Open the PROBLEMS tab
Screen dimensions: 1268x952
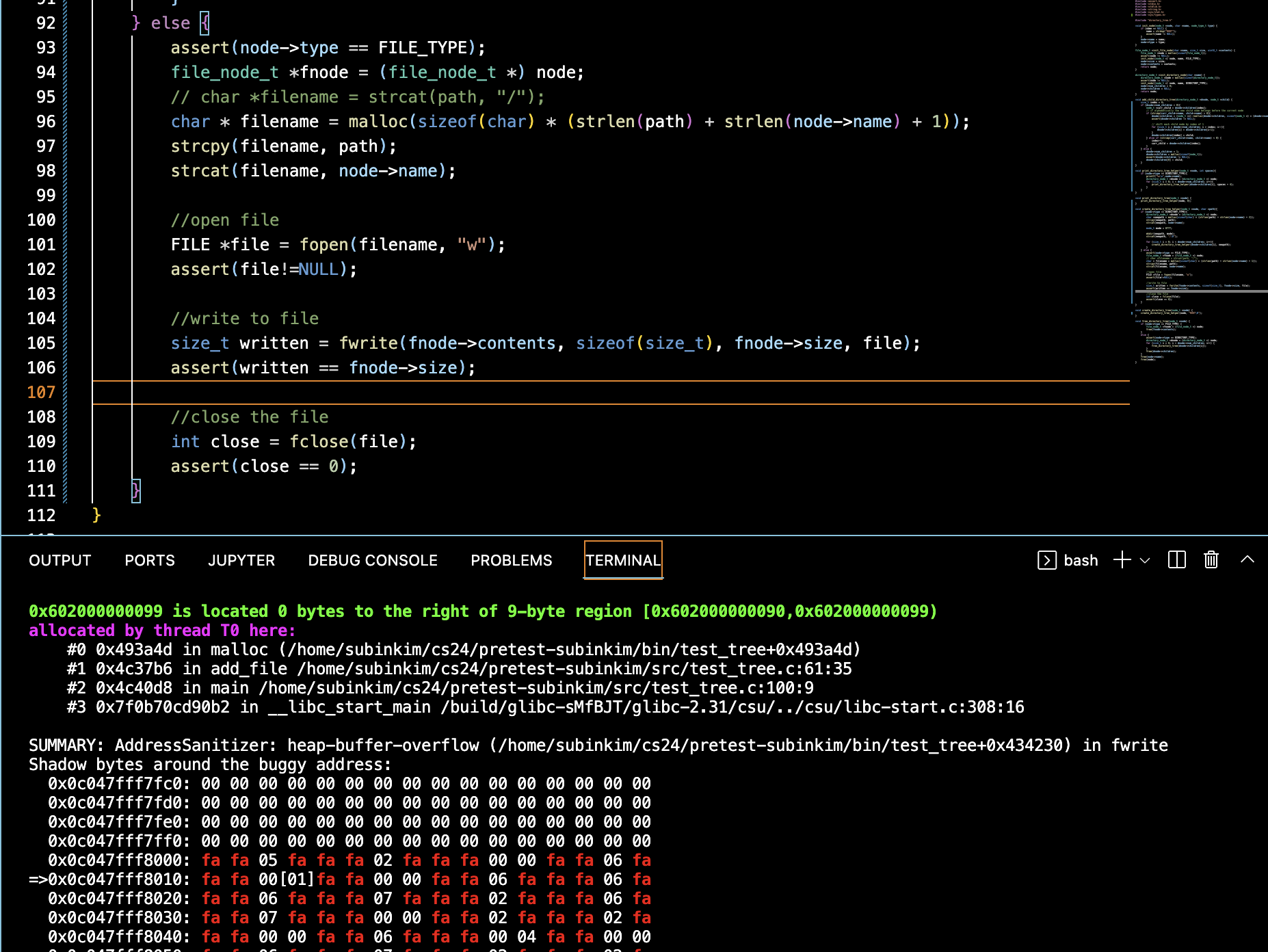(x=511, y=560)
